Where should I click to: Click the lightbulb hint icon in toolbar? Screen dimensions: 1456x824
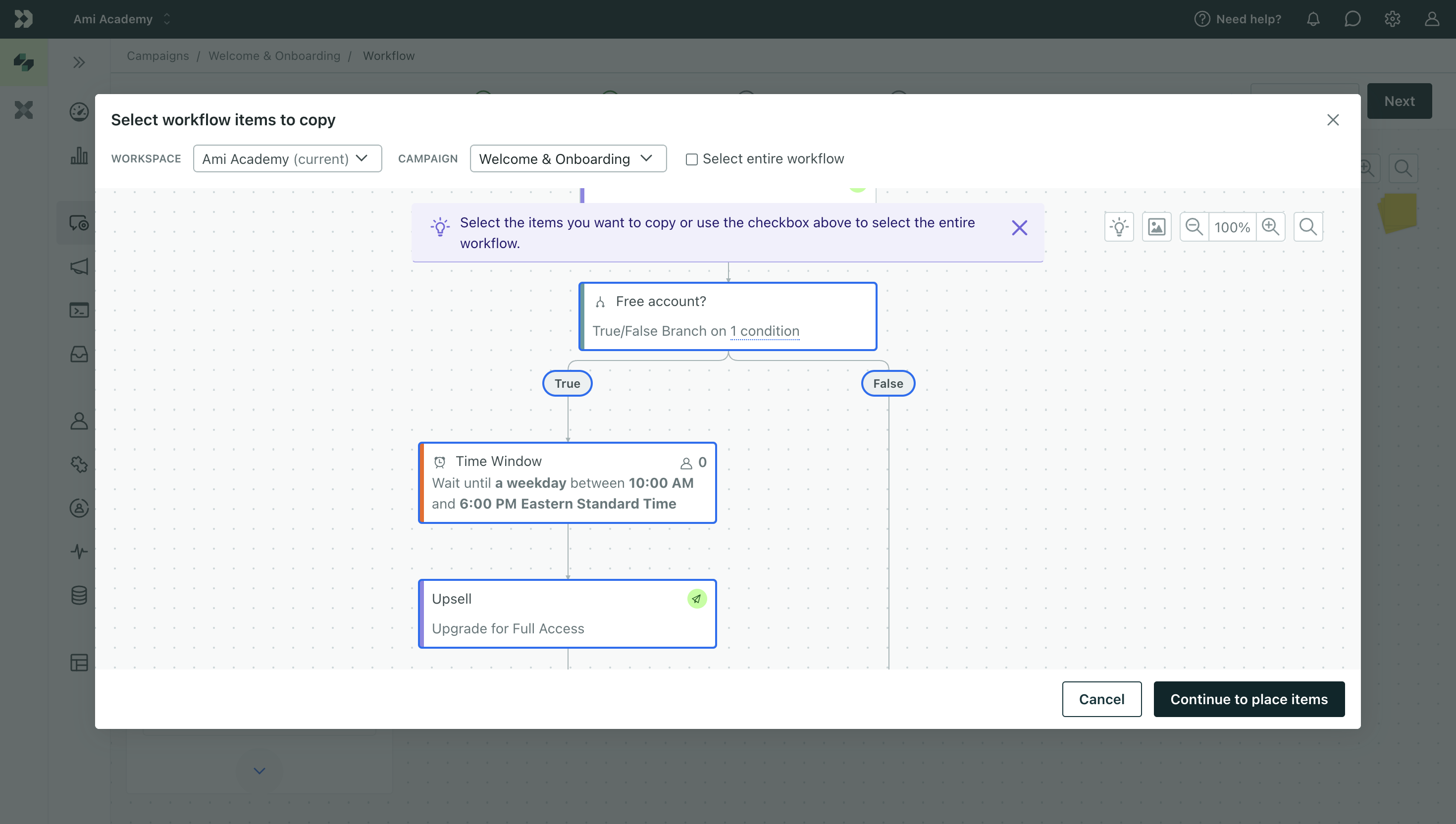(x=1119, y=227)
